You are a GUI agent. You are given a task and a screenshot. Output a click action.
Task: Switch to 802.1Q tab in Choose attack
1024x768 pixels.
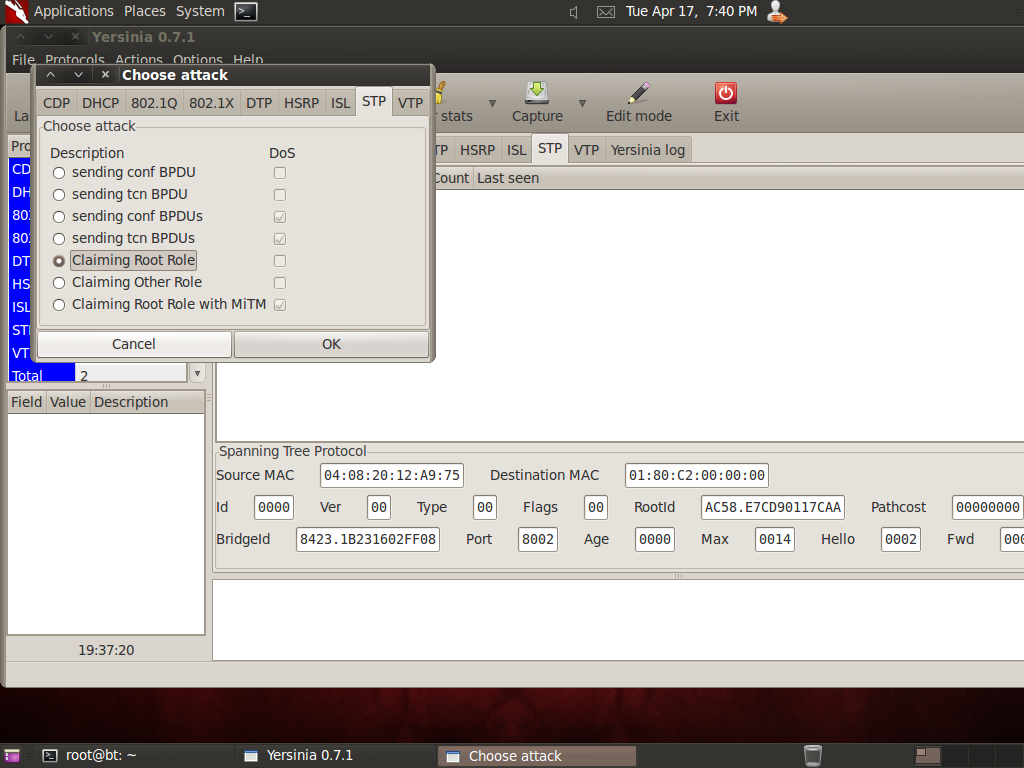[154, 103]
